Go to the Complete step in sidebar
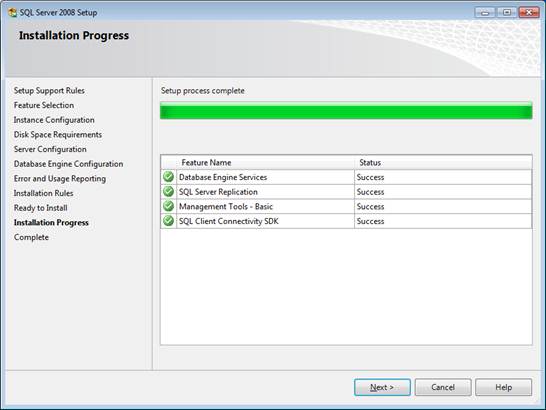546x410 pixels. point(31,237)
